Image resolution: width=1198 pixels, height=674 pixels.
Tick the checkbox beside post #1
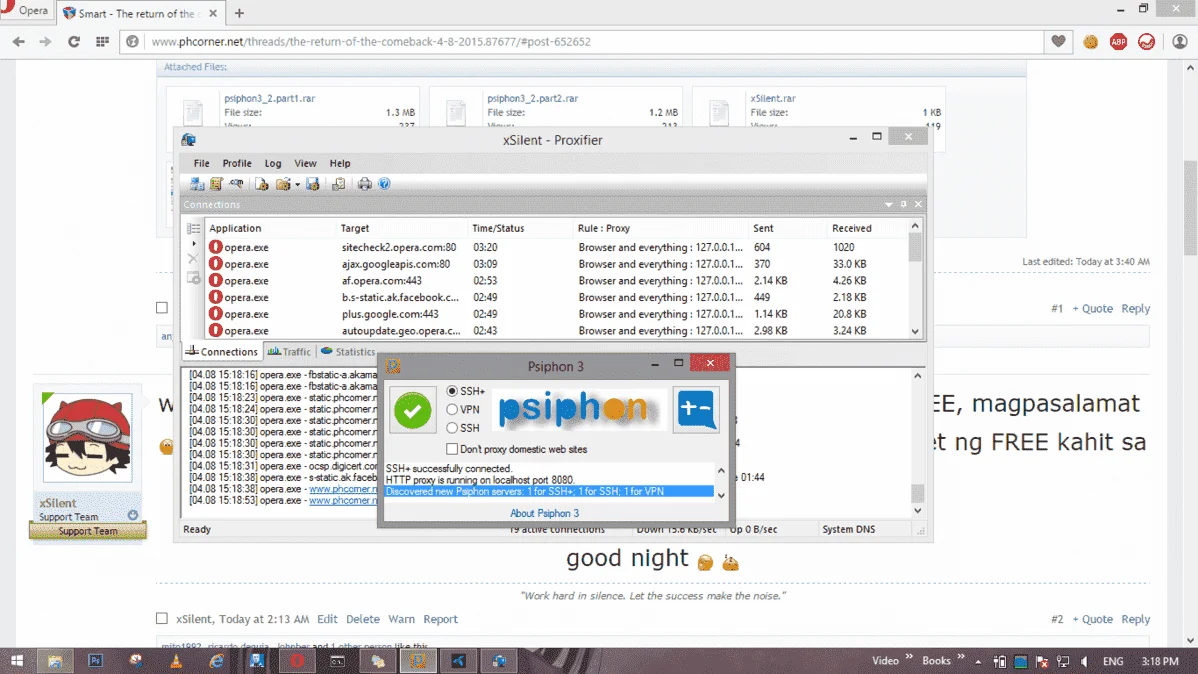pyautogui.click(x=162, y=307)
